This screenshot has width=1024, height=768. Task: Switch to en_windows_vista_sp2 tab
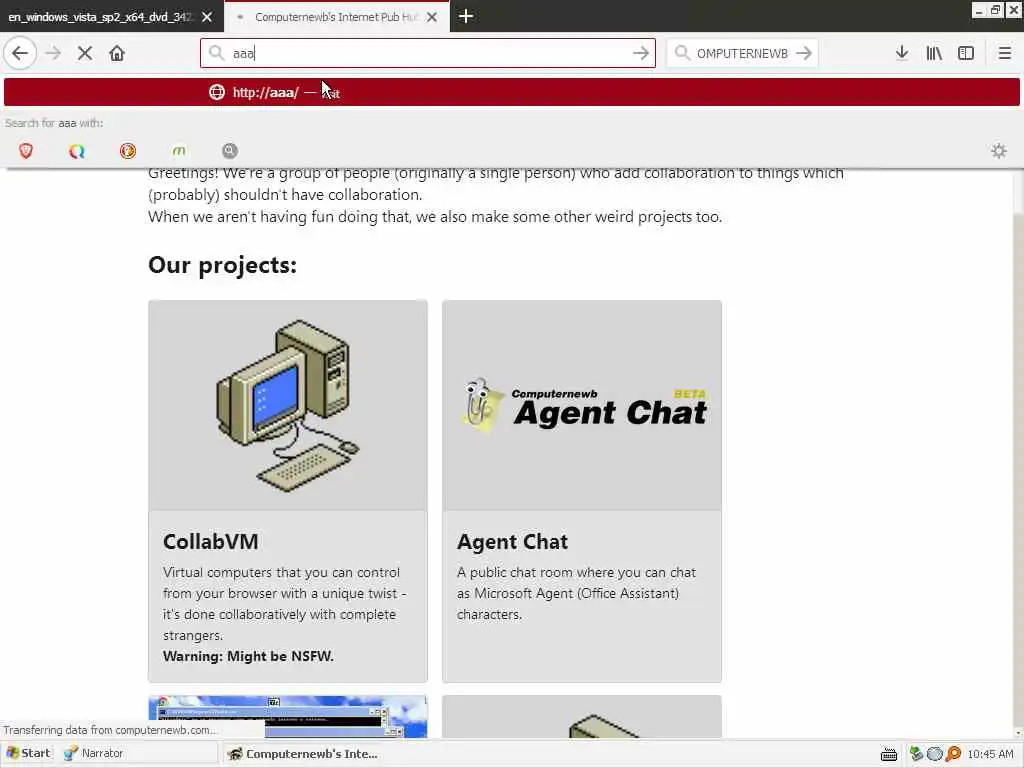101,17
